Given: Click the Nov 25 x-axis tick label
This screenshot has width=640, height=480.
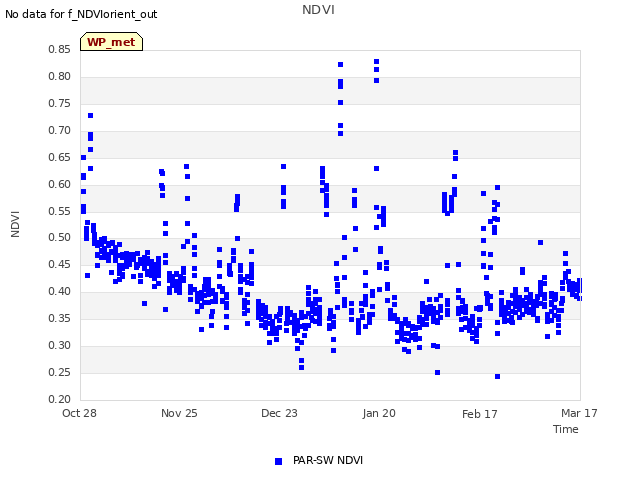Looking at the screenshot, I should (179, 413).
